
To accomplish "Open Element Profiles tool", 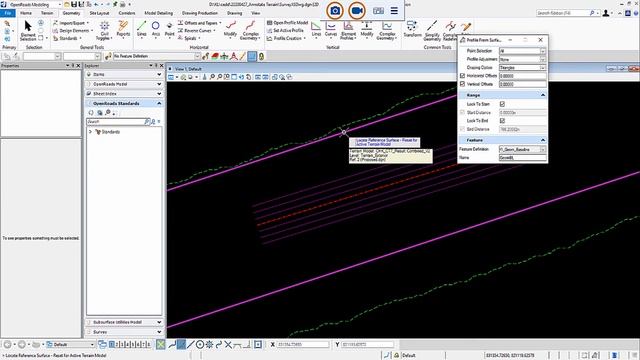I will pyautogui.click(x=348, y=31).
